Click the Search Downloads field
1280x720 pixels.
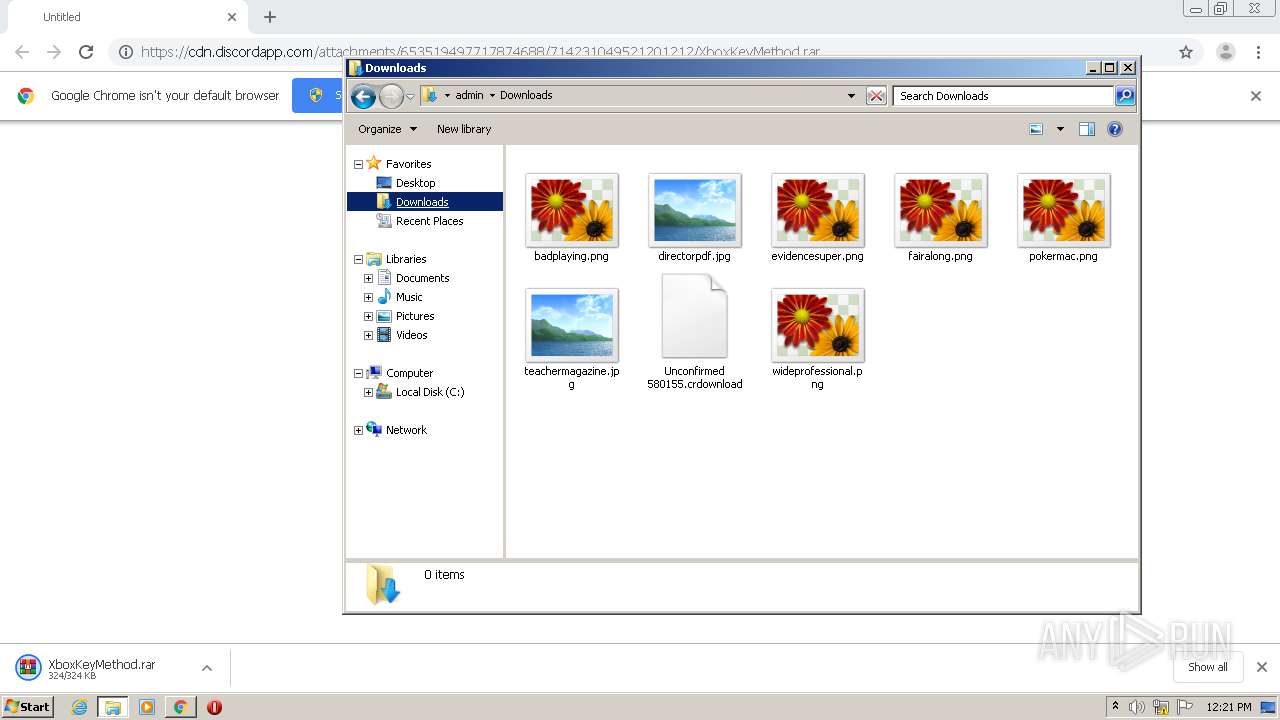tap(1003, 96)
